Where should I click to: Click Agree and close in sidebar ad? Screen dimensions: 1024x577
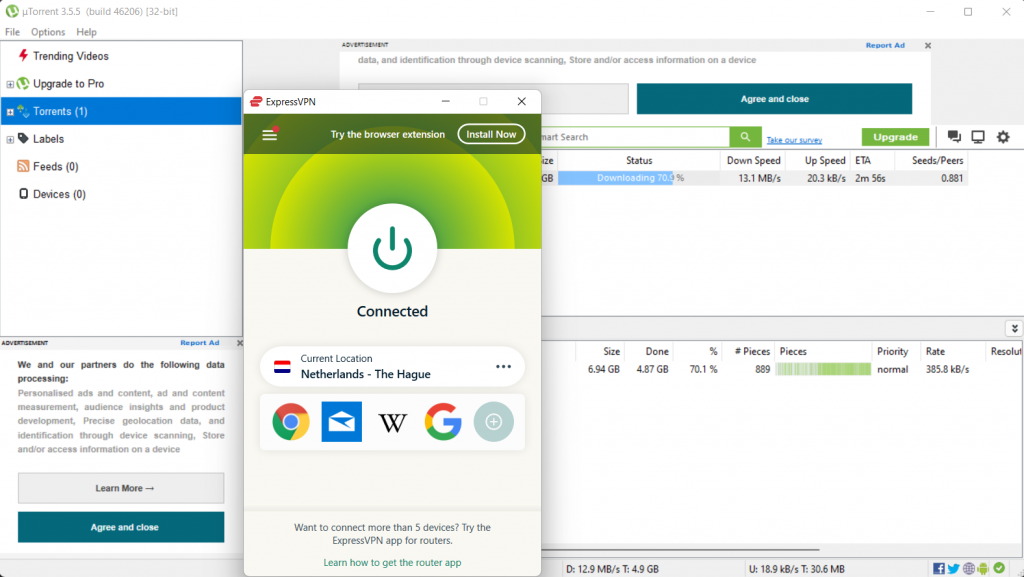coord(121,527)
